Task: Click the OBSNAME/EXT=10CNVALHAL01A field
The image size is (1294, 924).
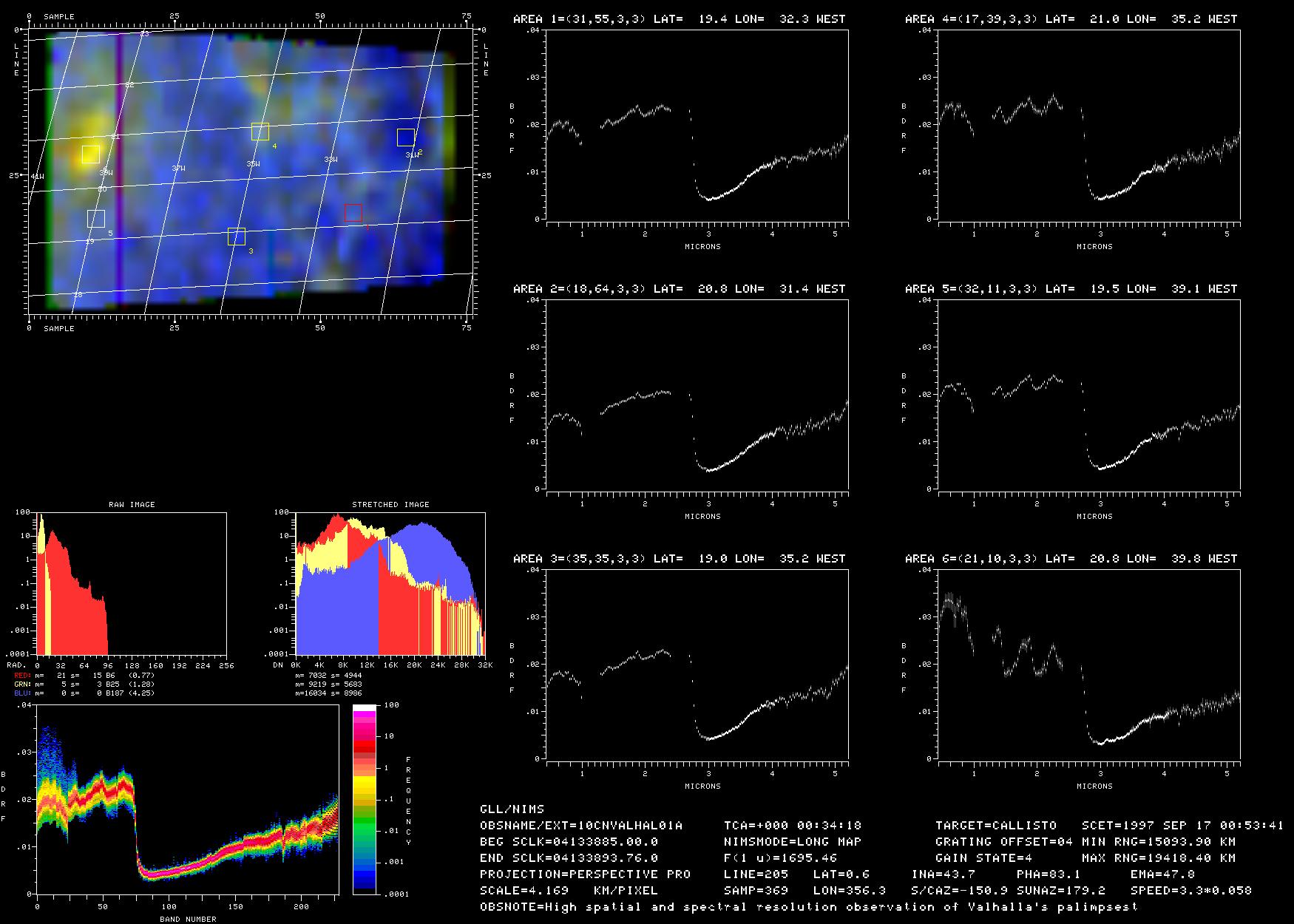Action: point(581,825)
